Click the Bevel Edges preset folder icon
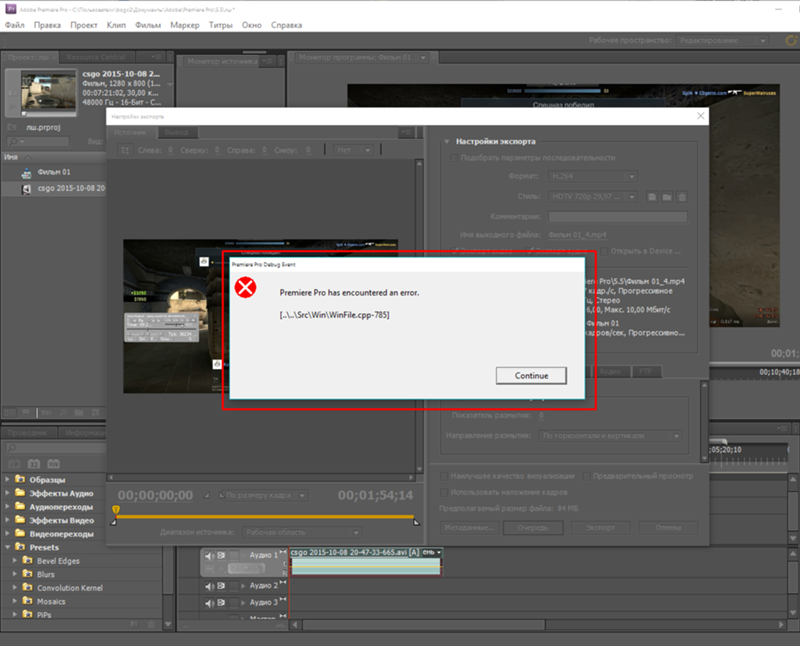The width and height of the screenshot is (800, 646). [28, 560]
